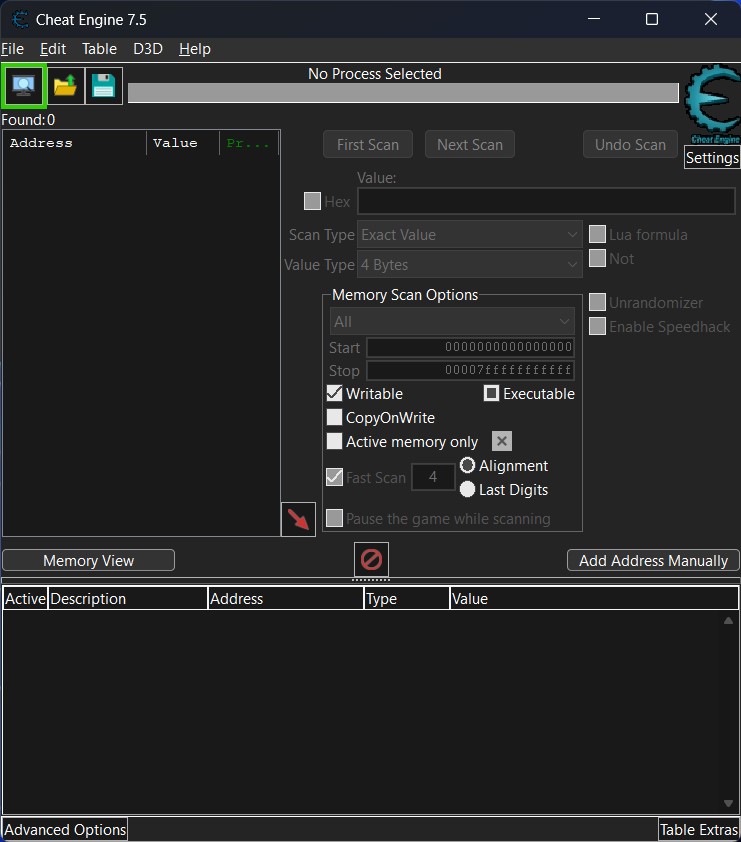Click the X beside Active memory only

click(x=502, y=441)
